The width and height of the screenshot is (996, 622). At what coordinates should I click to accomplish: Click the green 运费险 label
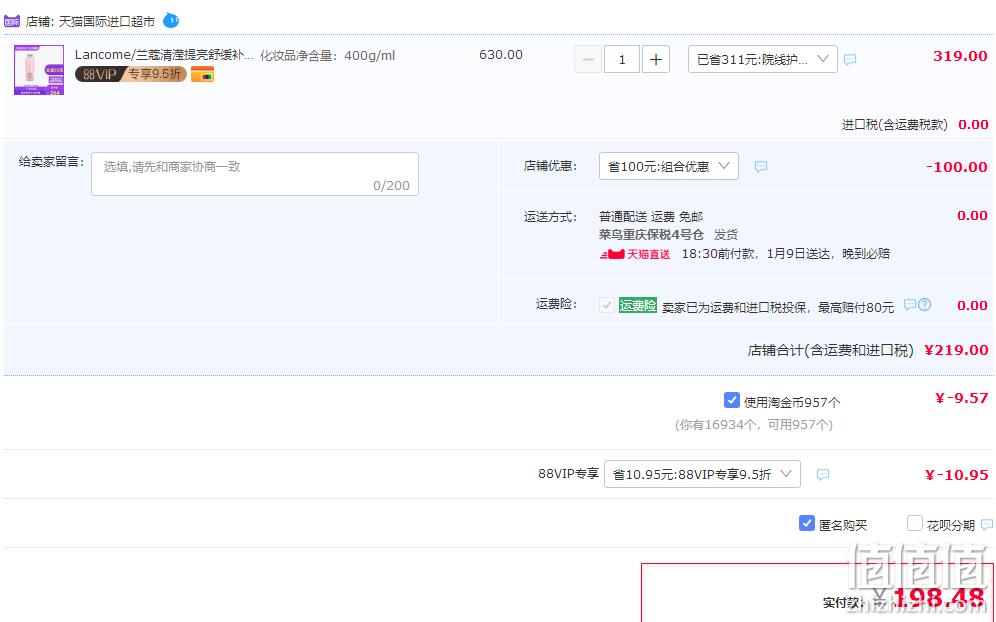pos(638,306)
